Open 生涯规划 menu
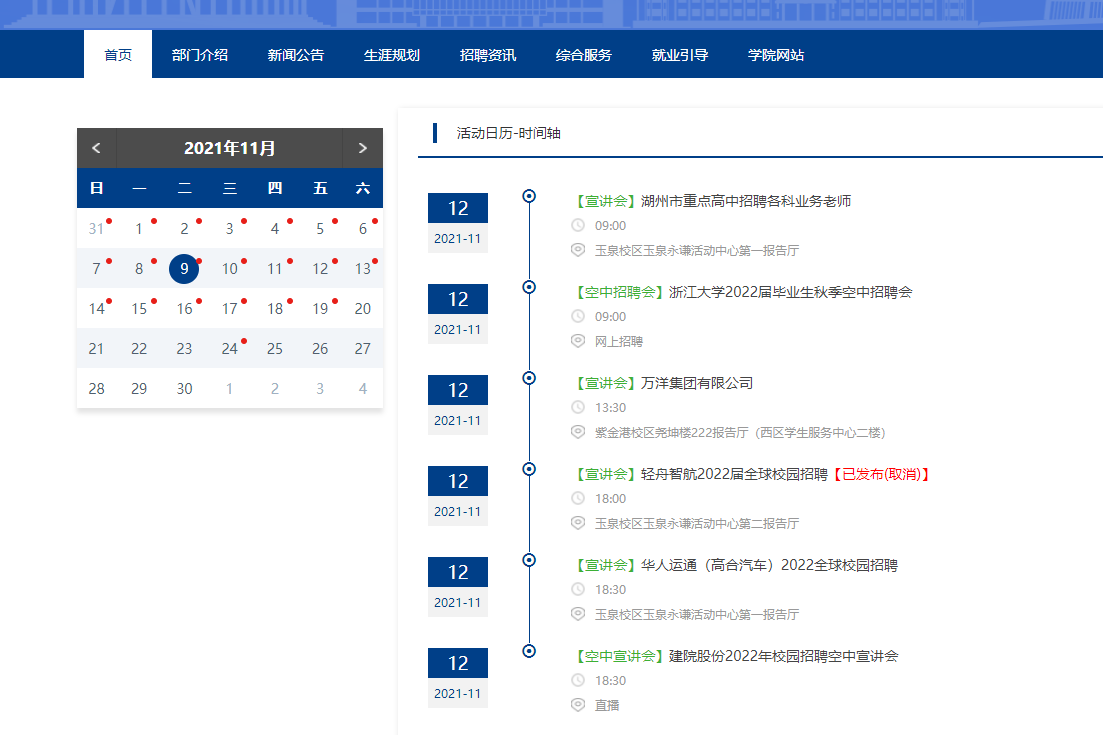The height and width of the screenshot is (735, 1103). click(392, 54)
